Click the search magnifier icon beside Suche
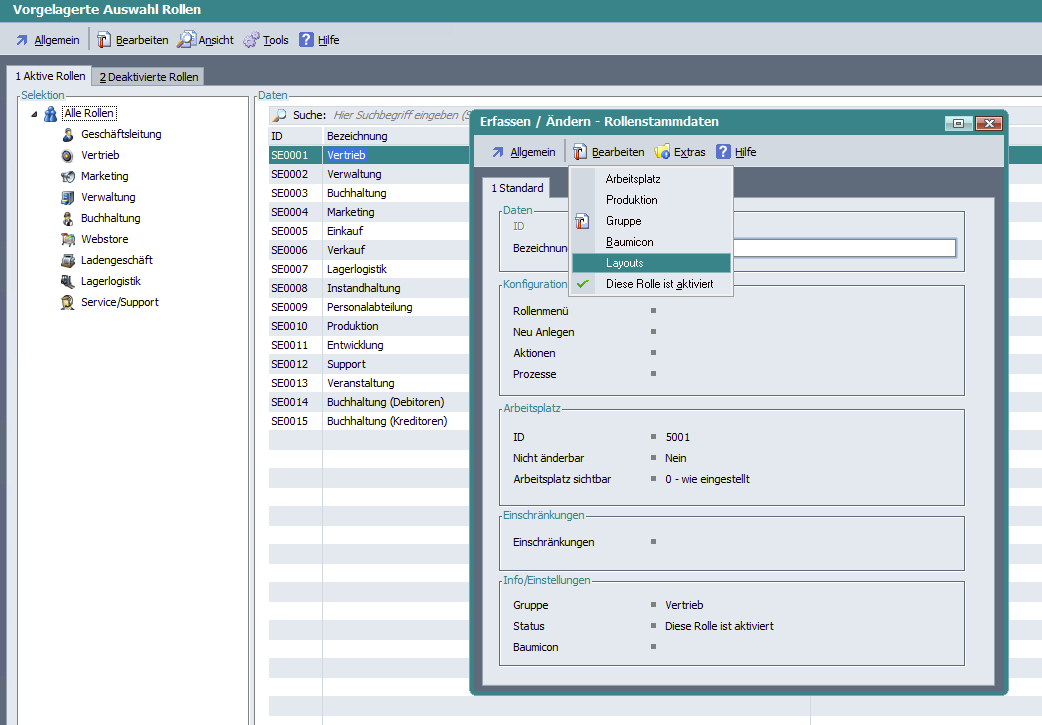This screenshot has height=725, width=1042. (280, 116)
